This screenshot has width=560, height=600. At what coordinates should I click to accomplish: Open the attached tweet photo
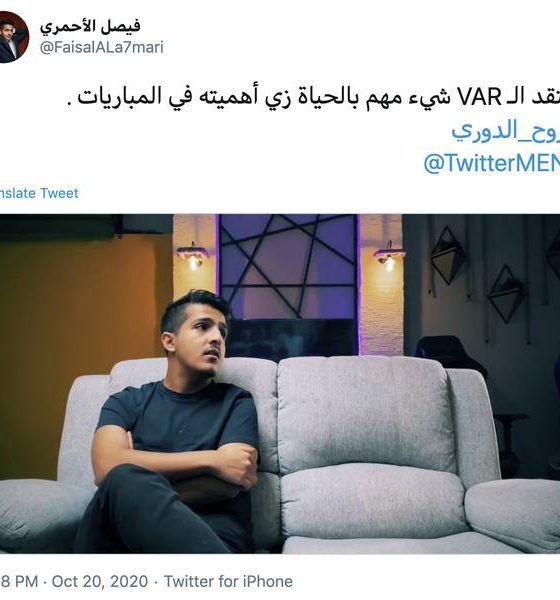[x=280, y=383]
